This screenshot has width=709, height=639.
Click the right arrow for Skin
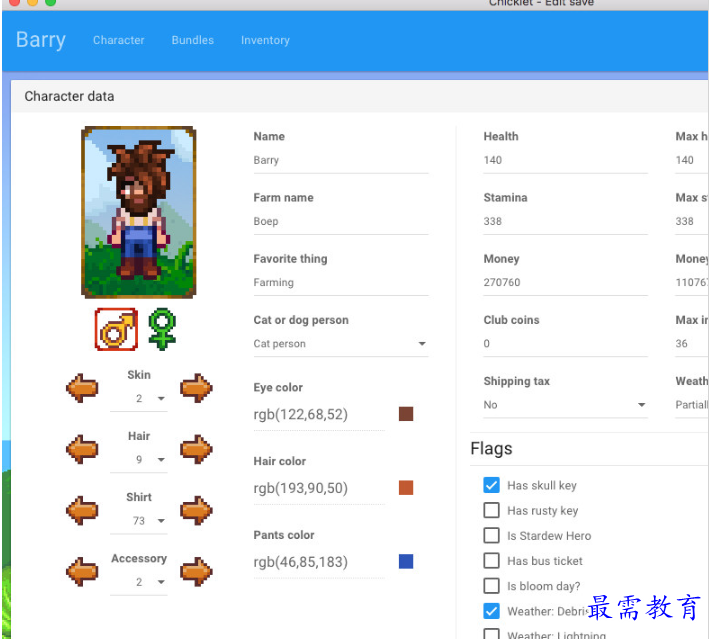[196, 388]
